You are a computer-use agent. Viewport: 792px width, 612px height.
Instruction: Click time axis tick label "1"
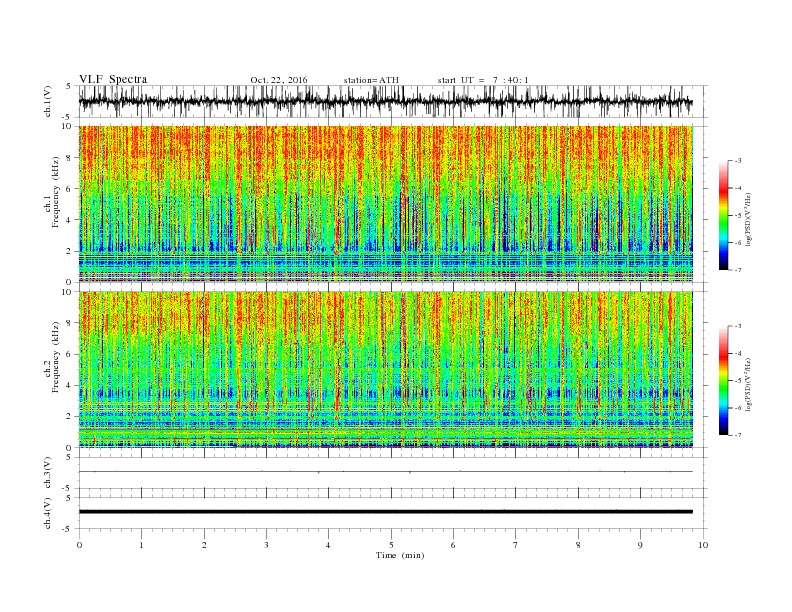pyautogui.click(x=141, y=545)
